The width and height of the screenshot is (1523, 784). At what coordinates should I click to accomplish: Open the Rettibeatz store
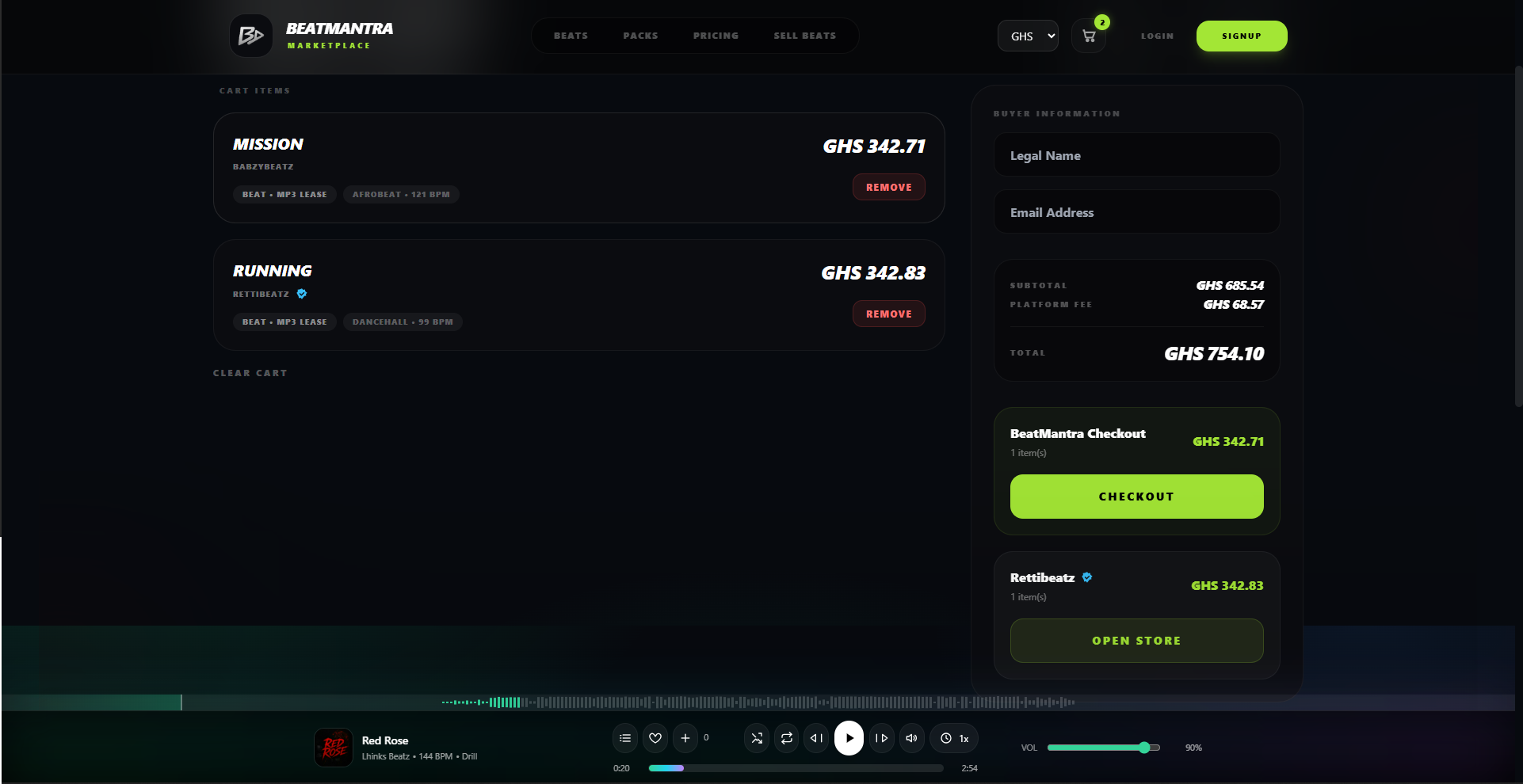click(x=1136, y=641)
